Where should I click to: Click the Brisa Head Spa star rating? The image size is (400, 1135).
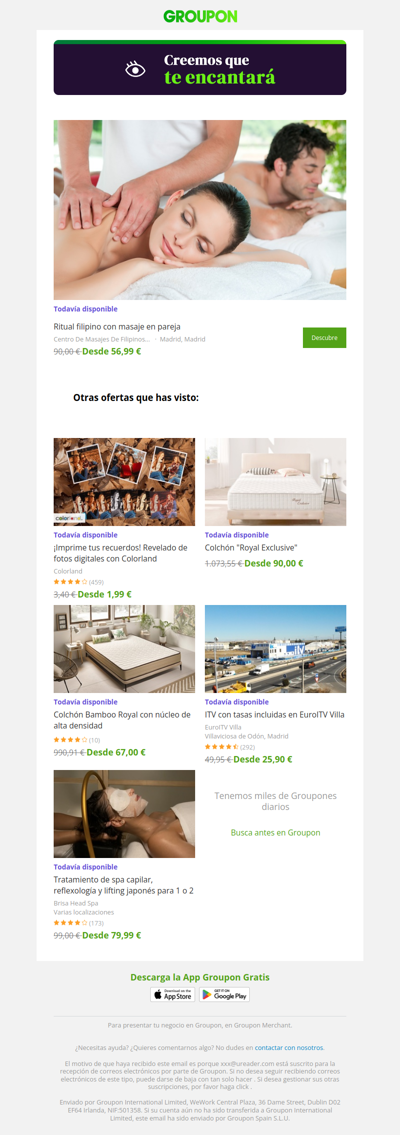[70, 923]
